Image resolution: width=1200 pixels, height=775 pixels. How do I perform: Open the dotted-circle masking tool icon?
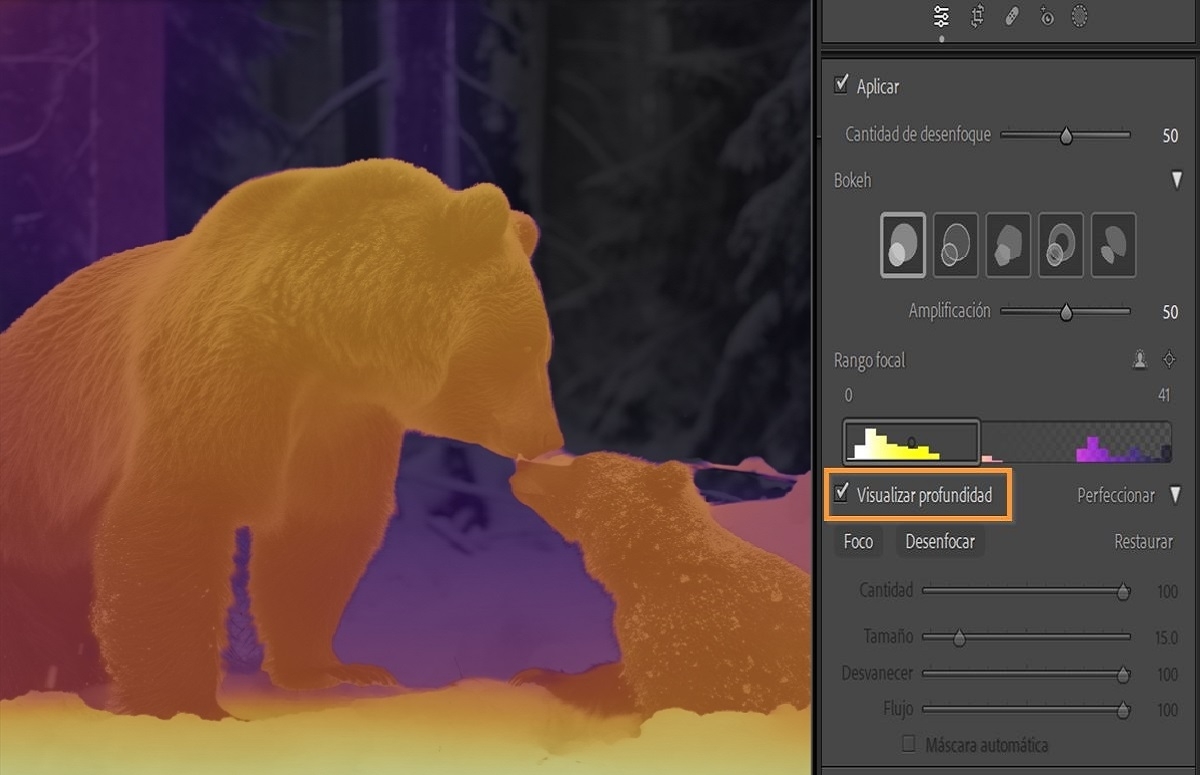click(x=1080, y=16)
